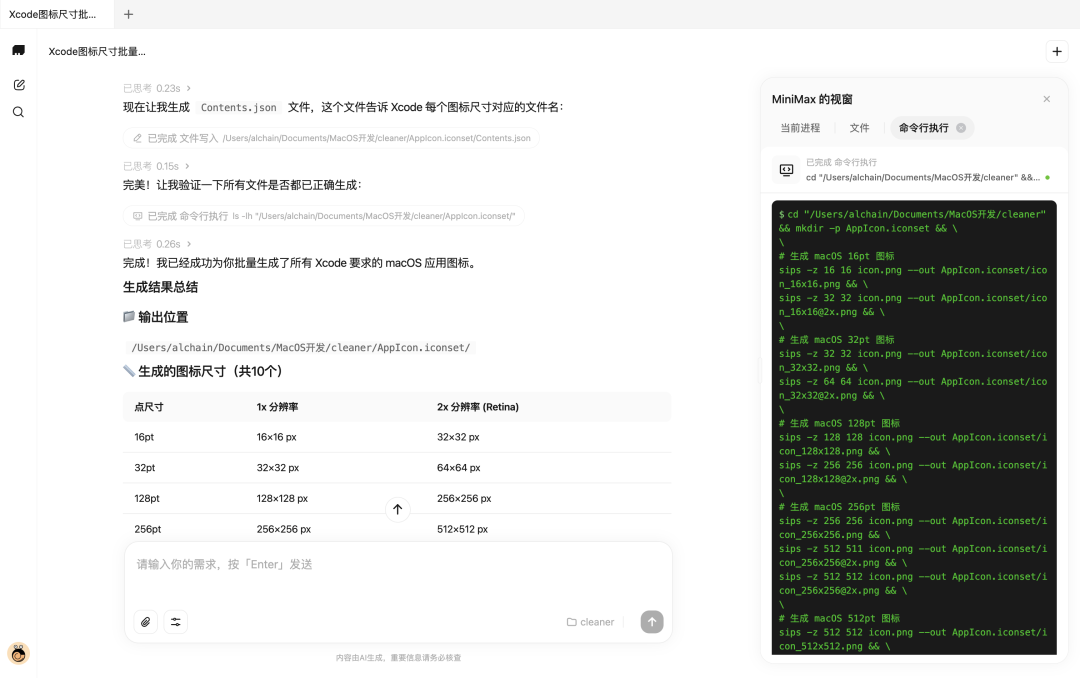Click the plus button at top right
This screenshot has width=1080, height=678.
click(x=1057, y=52)
